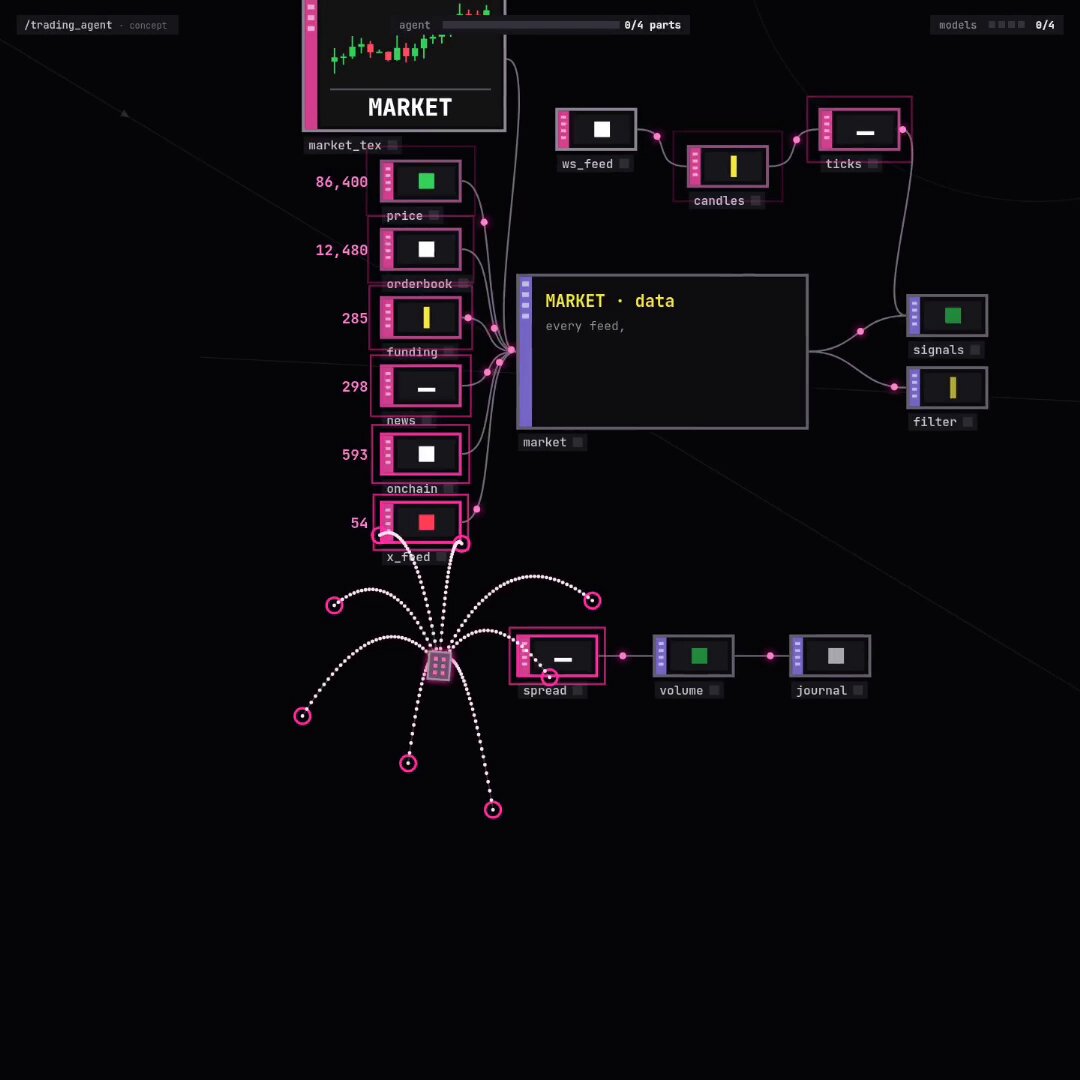Select the candles node's yellow bar icon
Image resolution: width=1080 pixels, height=1080 pixels.
pos(734,166)
